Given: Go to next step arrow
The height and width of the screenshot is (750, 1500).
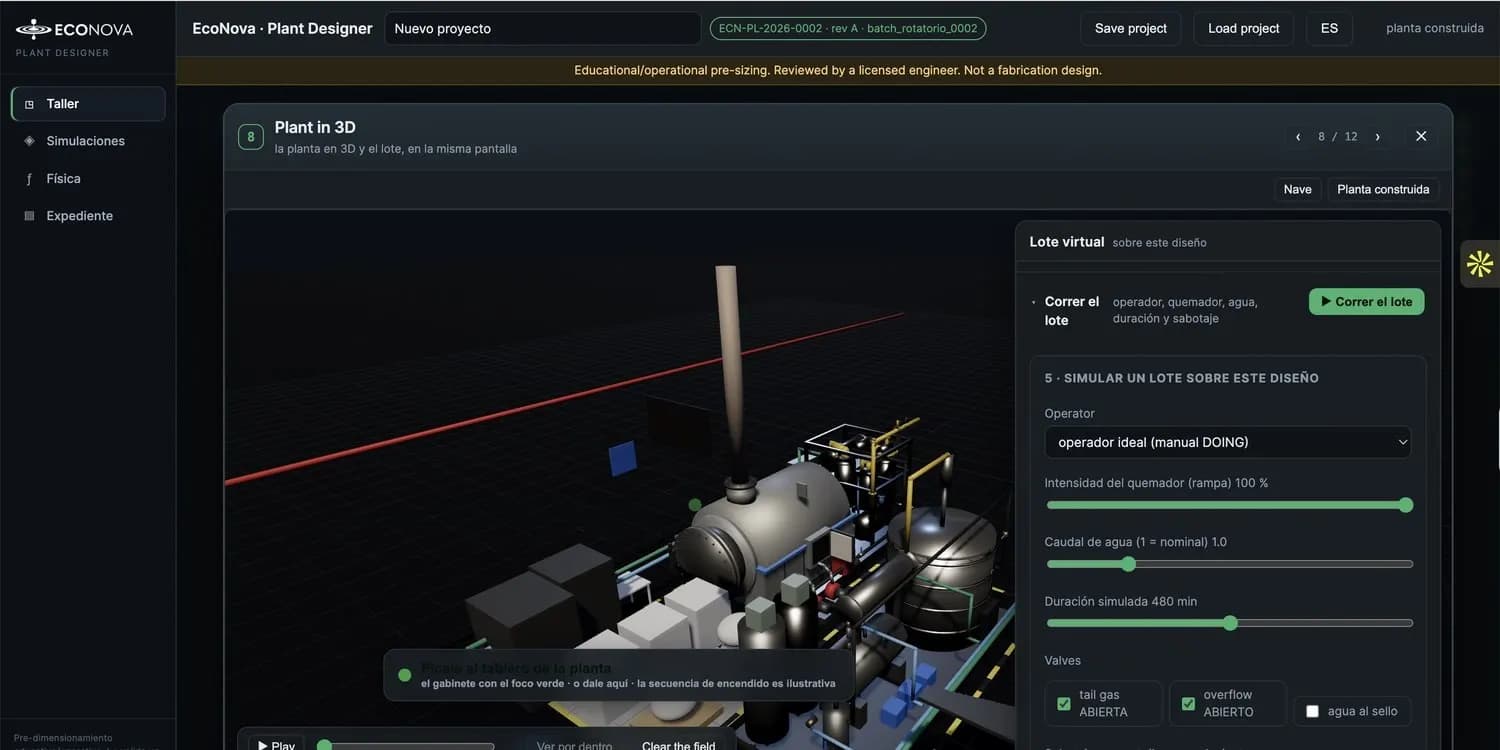Looking at the screenshot, I should (1377, 137).
